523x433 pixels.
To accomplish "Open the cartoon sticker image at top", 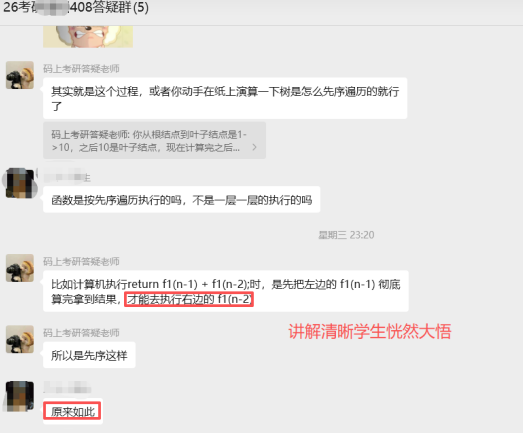I will (x=88, y=36).
